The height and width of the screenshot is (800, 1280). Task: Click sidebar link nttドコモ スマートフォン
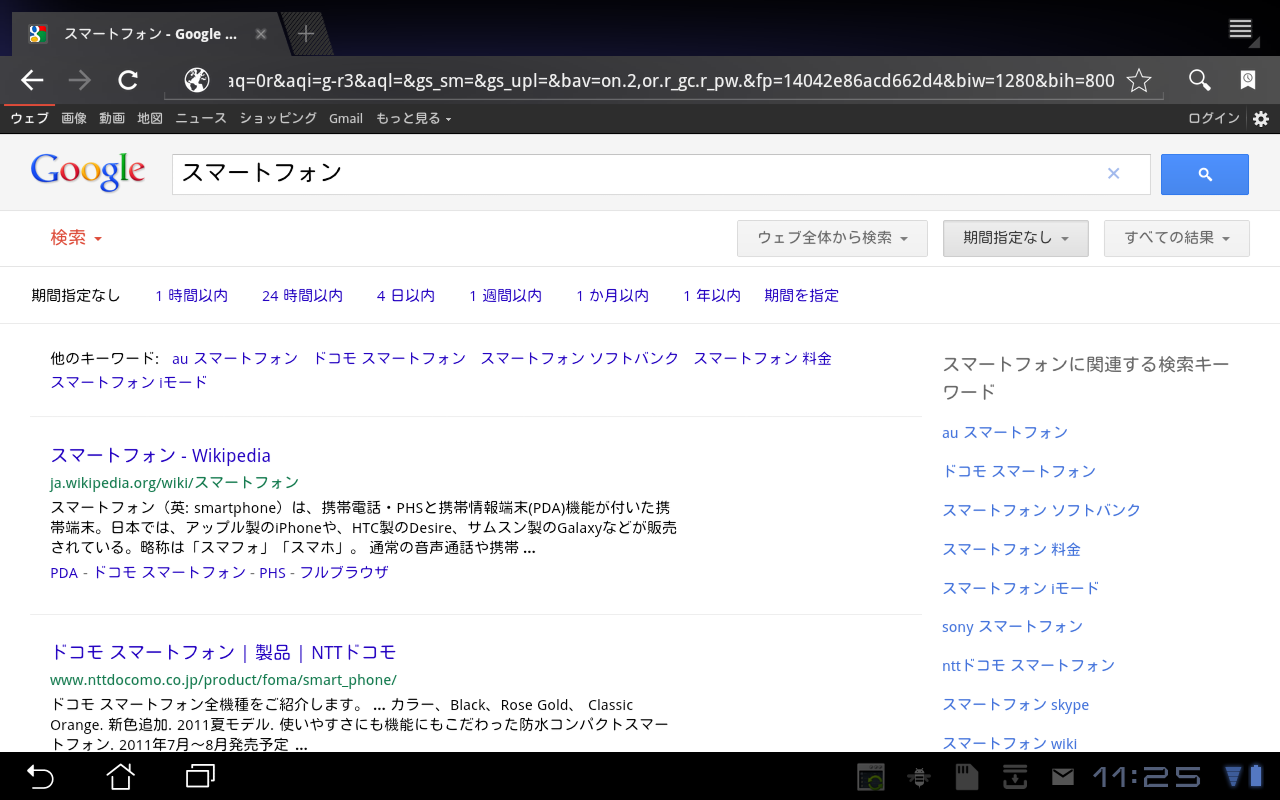[x=1028, y=665]
